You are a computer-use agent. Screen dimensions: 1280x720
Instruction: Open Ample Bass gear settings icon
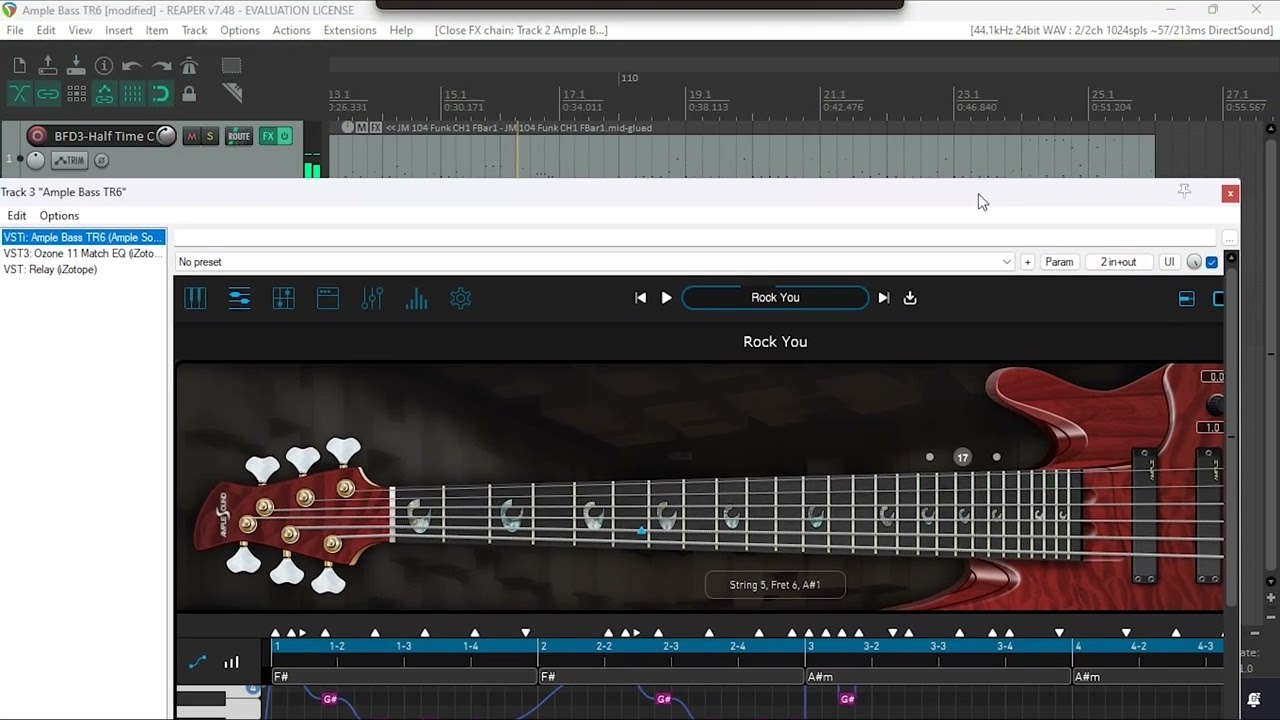[x=460, y=298]
